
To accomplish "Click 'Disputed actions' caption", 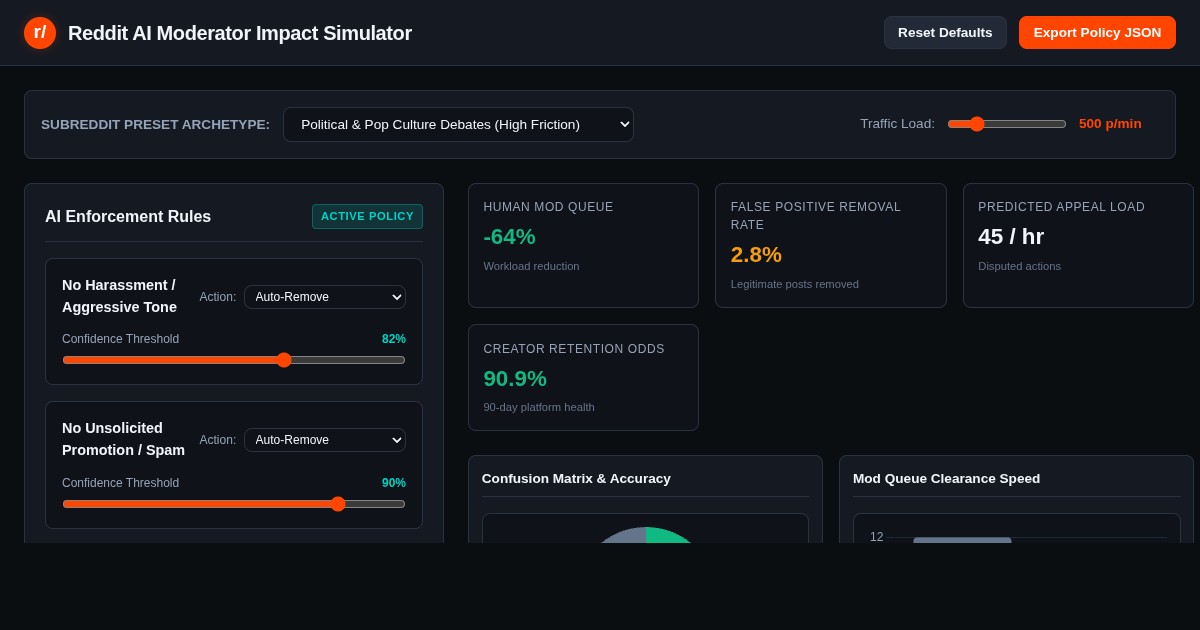I will click(1019, 266).
